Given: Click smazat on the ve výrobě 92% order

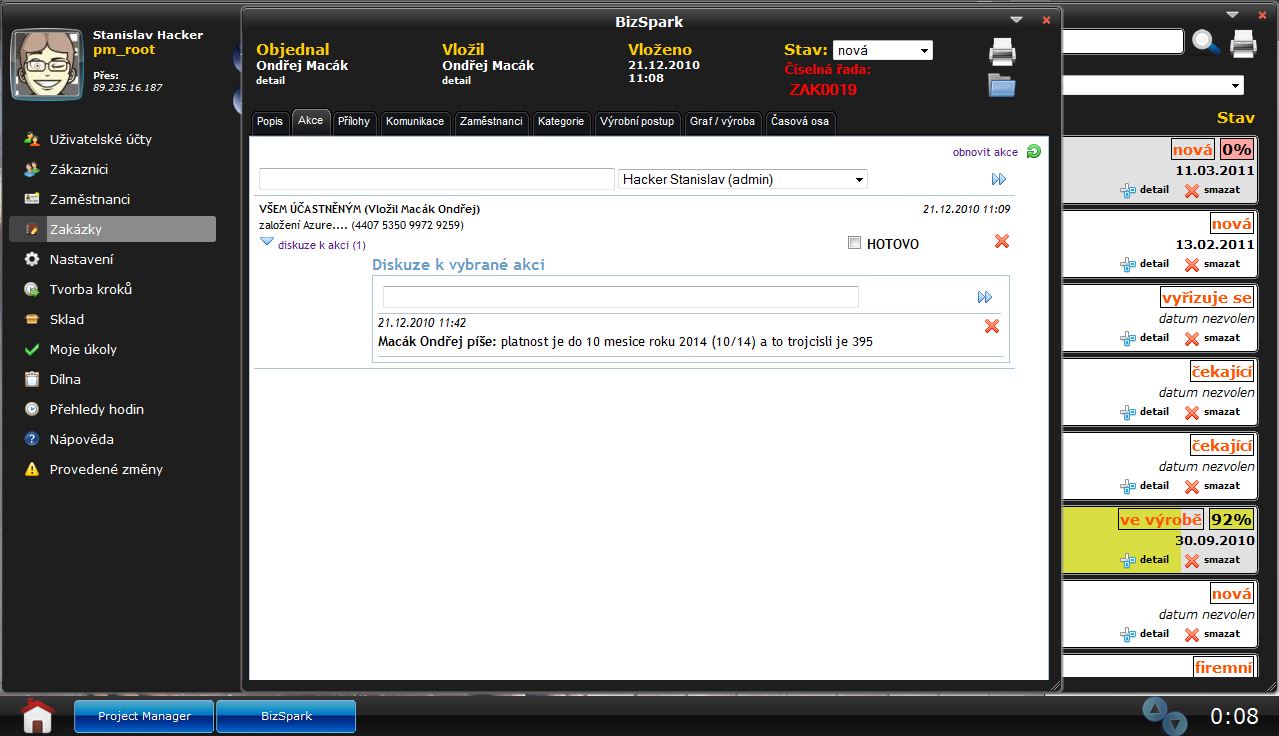Looking at the screenshot, I should point(1212,560).
